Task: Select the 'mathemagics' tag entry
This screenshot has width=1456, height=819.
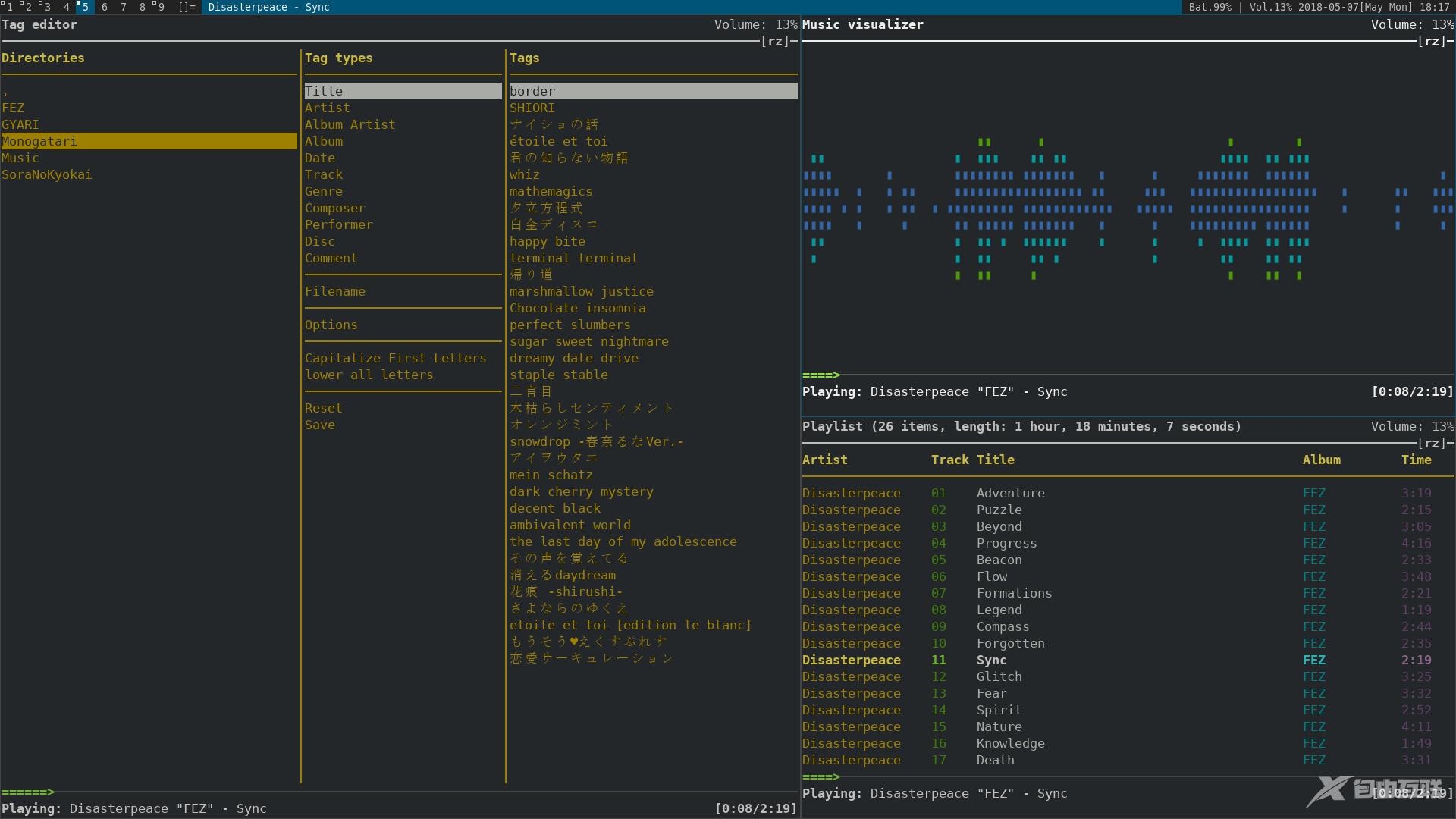Action: 654,191
